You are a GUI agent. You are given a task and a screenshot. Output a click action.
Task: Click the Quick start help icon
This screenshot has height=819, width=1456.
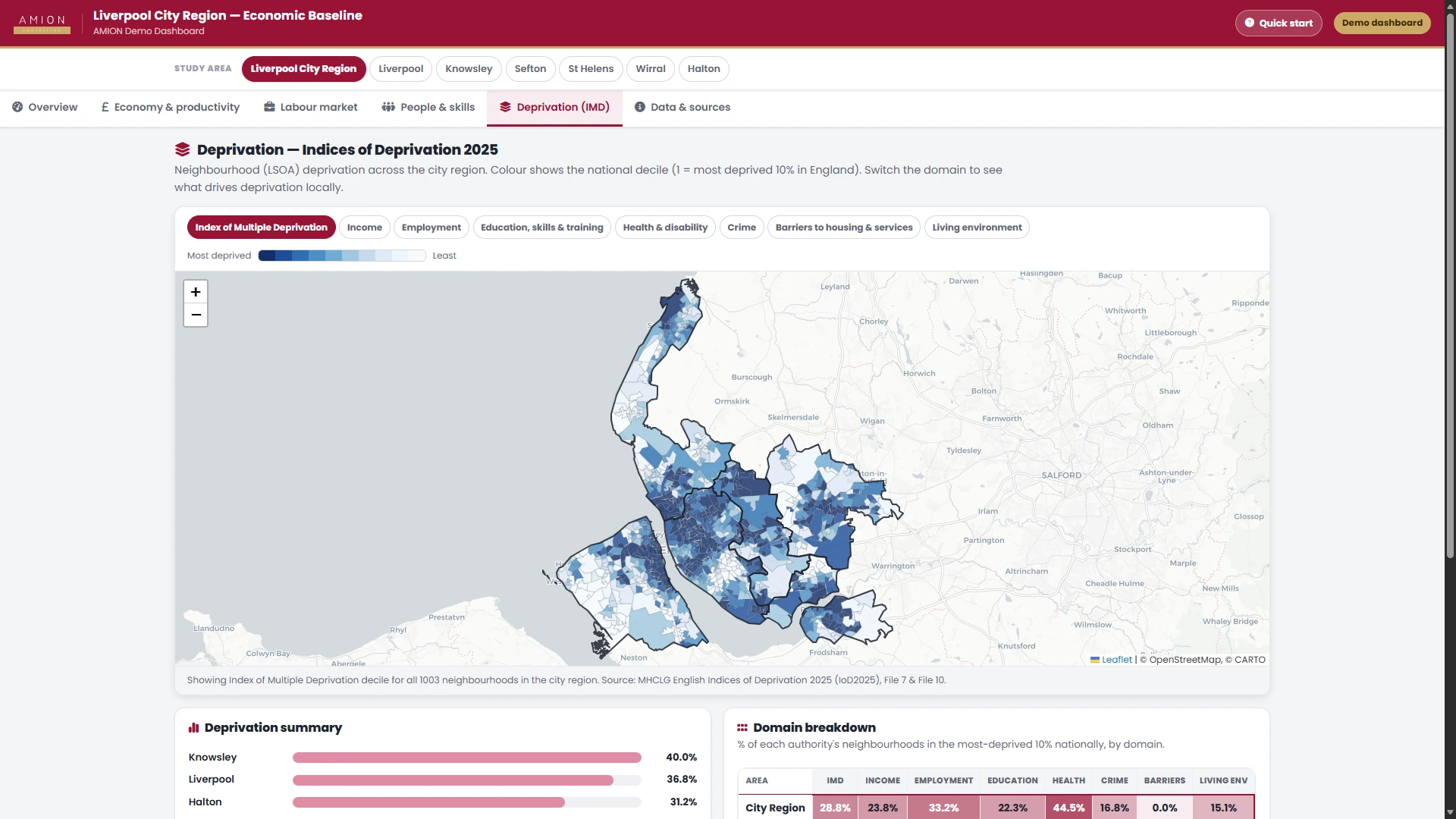[1250, 23]
